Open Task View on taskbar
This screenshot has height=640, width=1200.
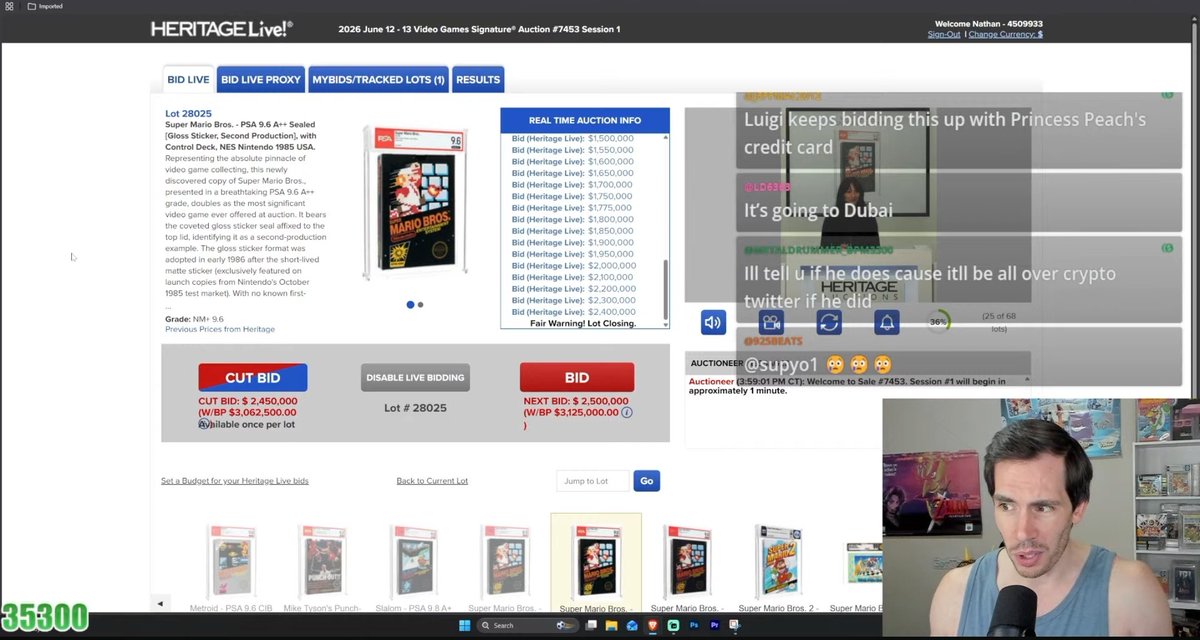592,626
